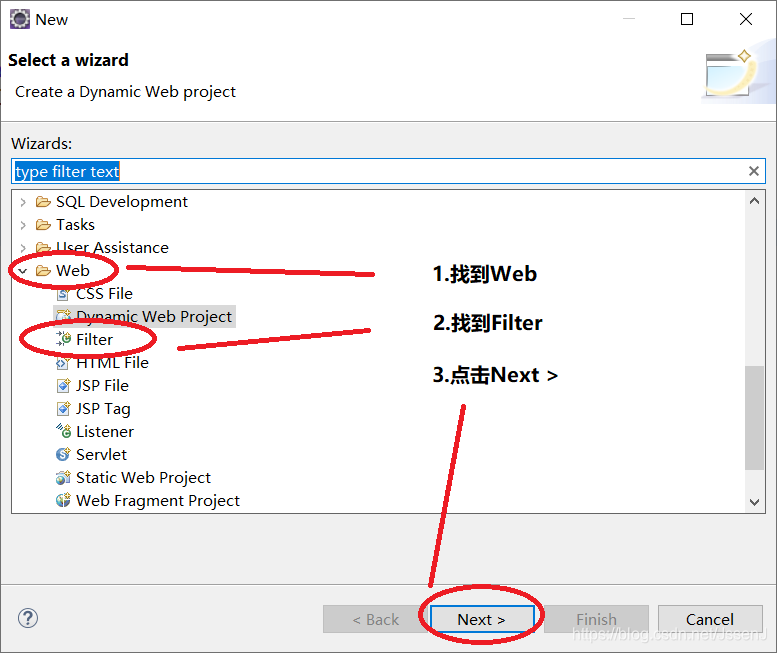Click the JSP Tag icon
This screenshot has height=653, width=777.
pos(63,408)
